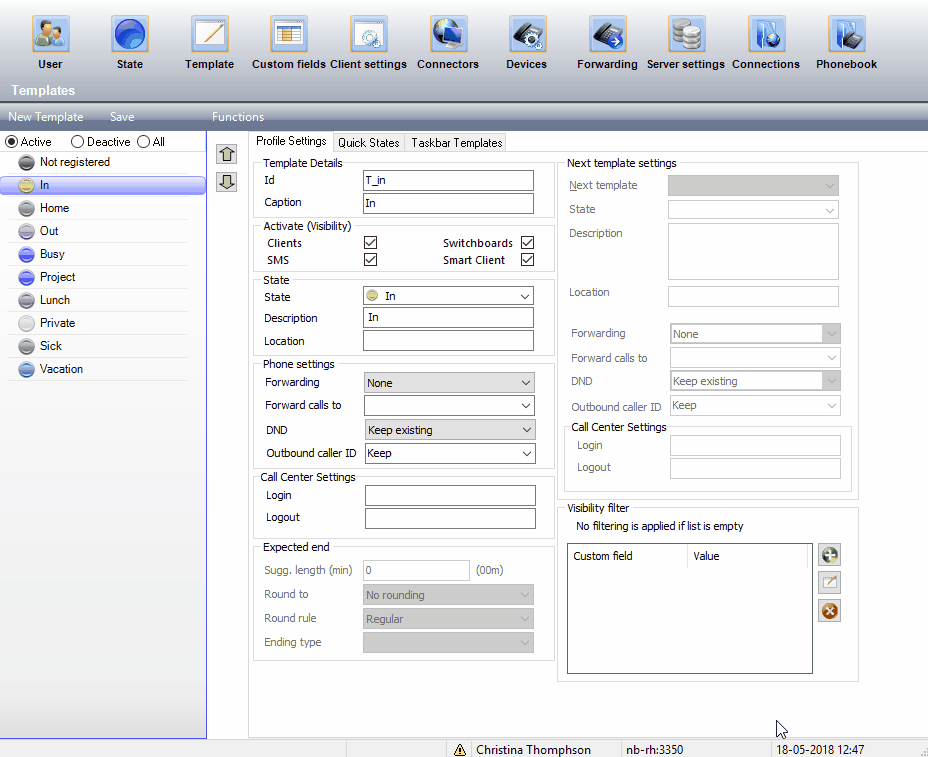Open the Server settings icon
The height and width of the screenshot is (757, 928).
click(x=686, y=34)
